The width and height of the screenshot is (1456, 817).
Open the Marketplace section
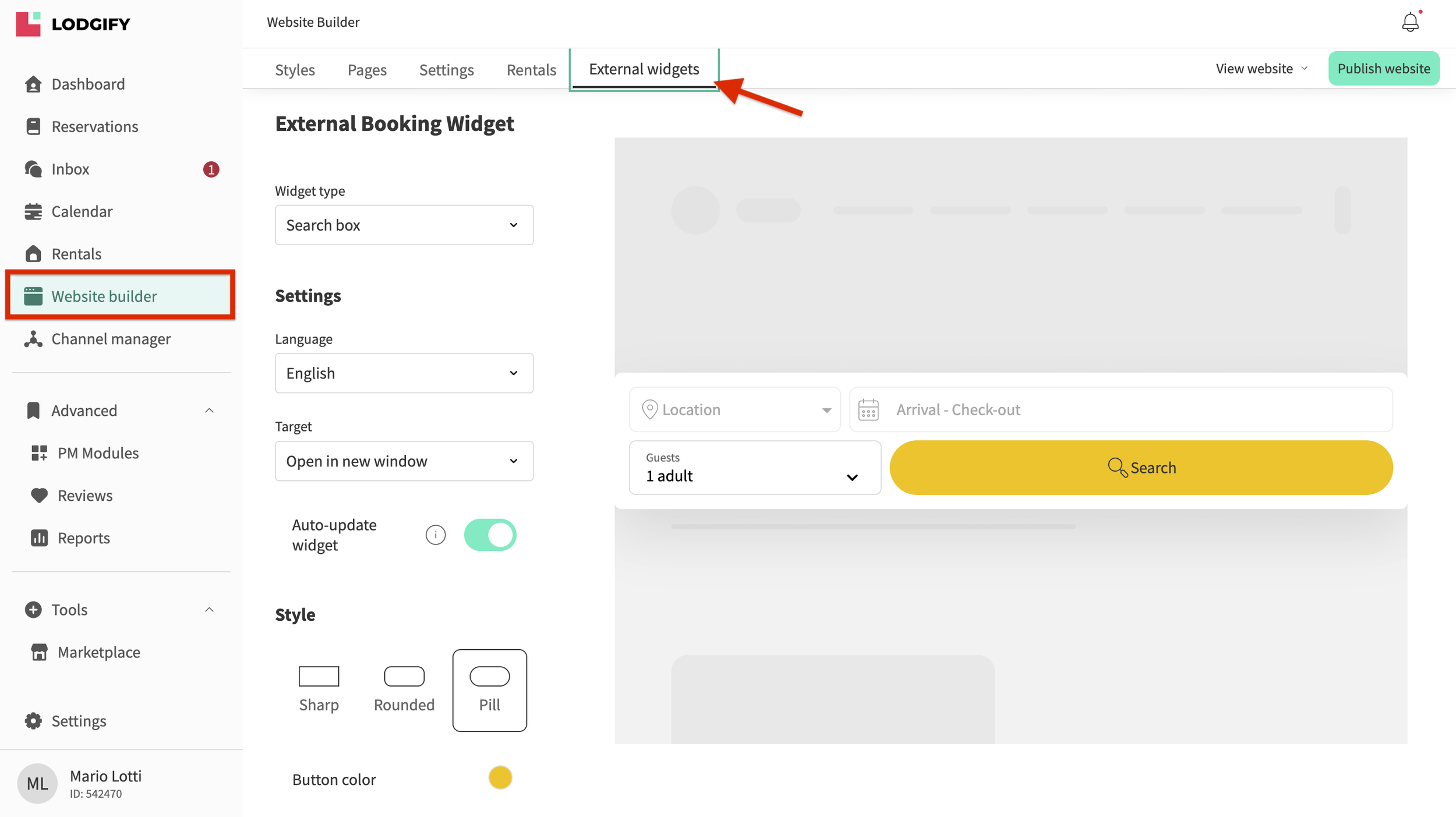(x=99, y=652)
